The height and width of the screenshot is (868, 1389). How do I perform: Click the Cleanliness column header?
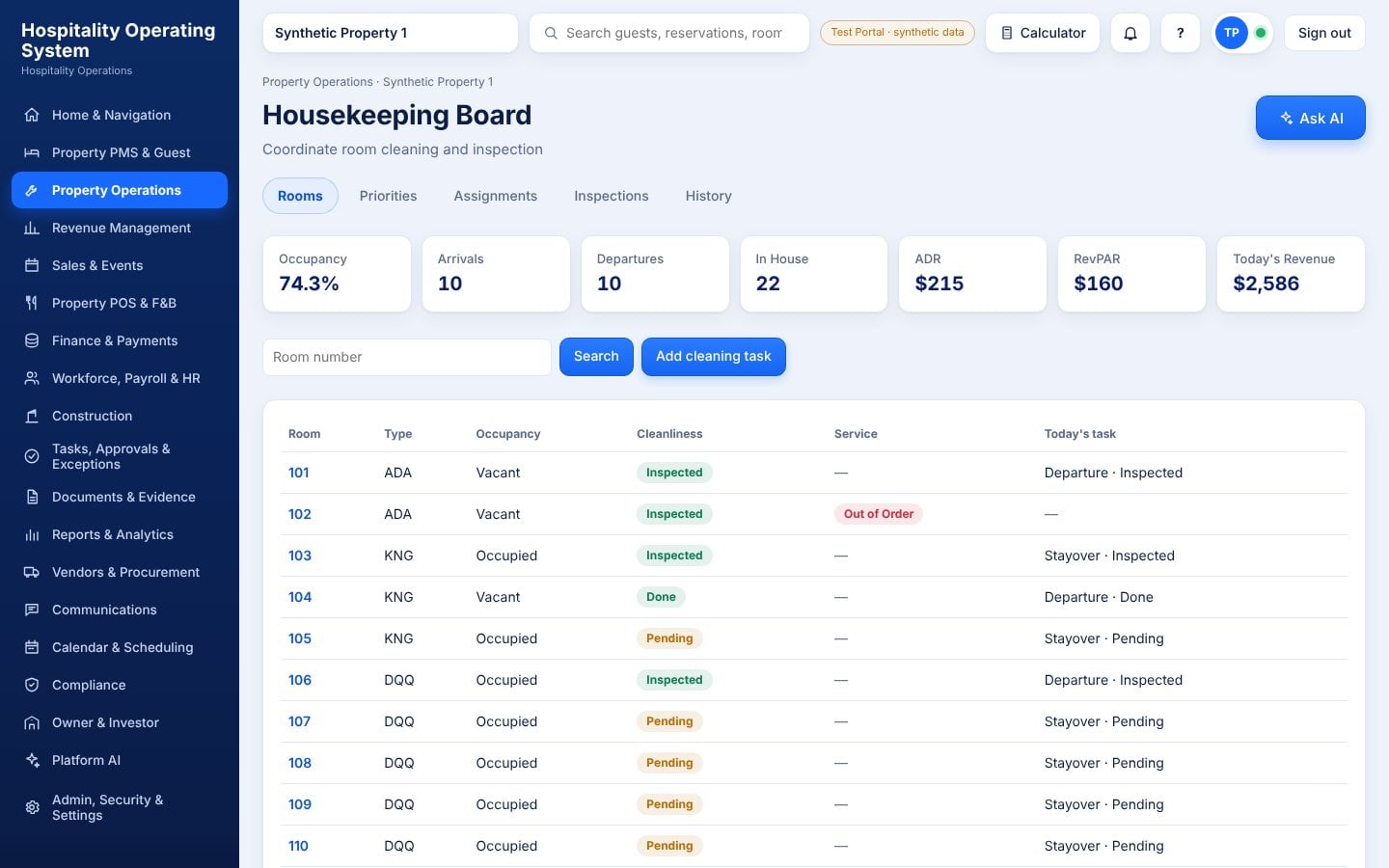(x=669, y=434)
